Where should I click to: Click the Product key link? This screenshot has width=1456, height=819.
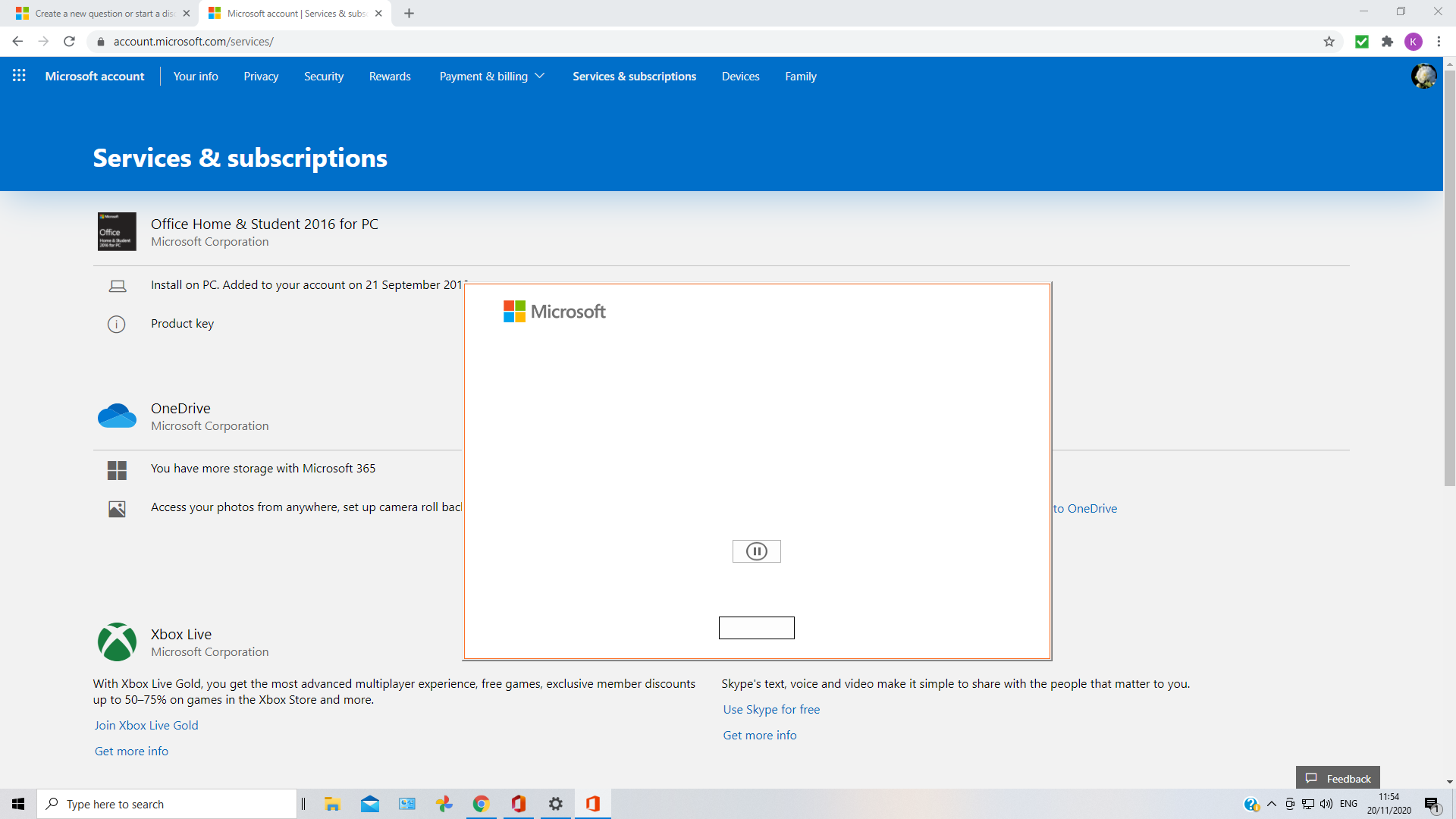(182, 324)
